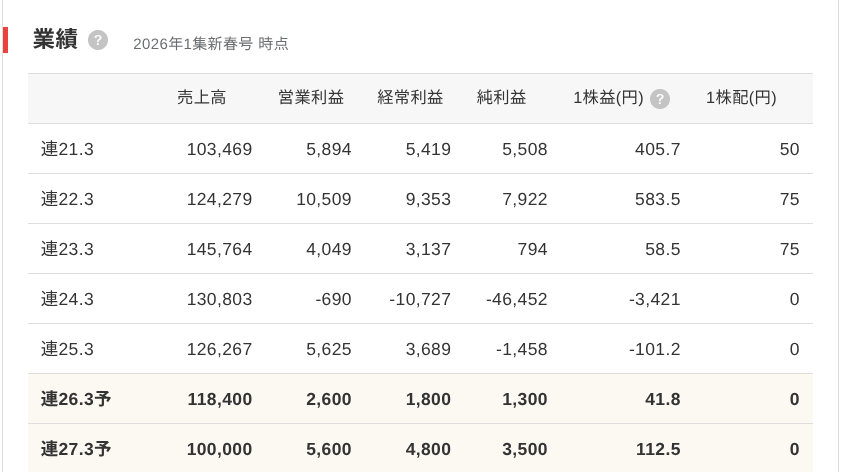Select the 純利益 column header
This screenshot has width=842, height=472.
501,98
